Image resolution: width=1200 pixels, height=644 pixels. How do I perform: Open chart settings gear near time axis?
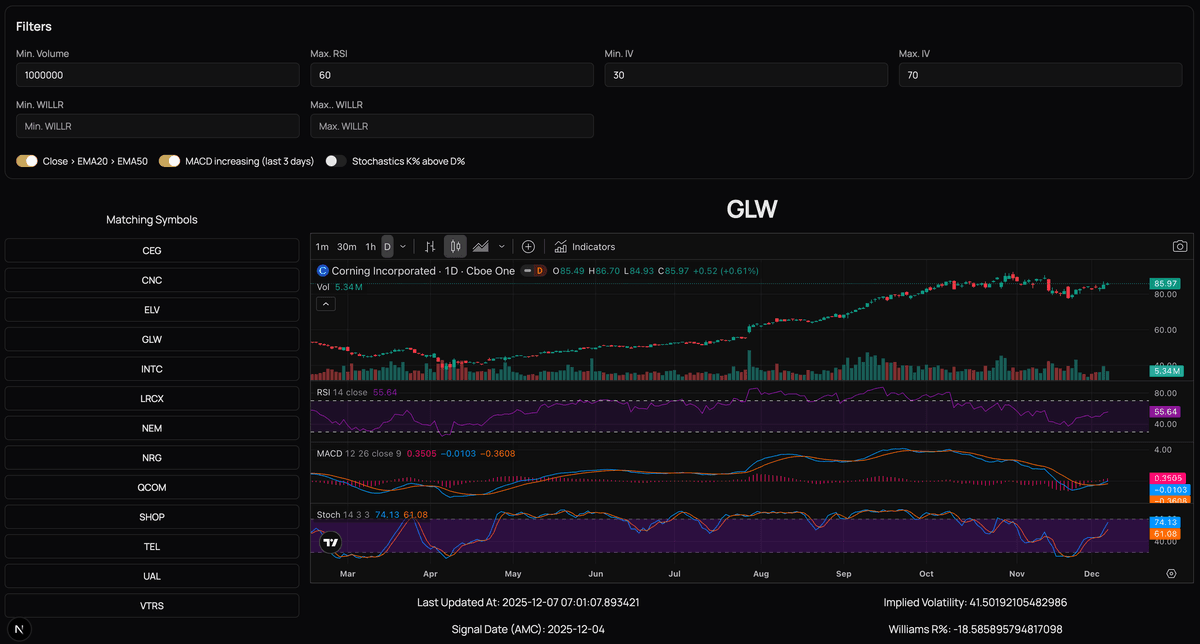coord(1171,574)
